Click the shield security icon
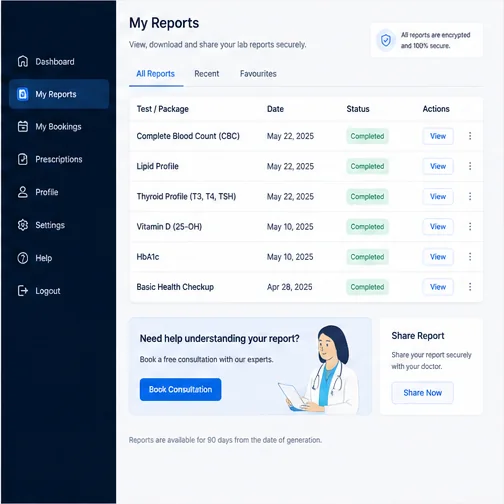The height and width of the screenshot is (504, 504). (386, 40)
